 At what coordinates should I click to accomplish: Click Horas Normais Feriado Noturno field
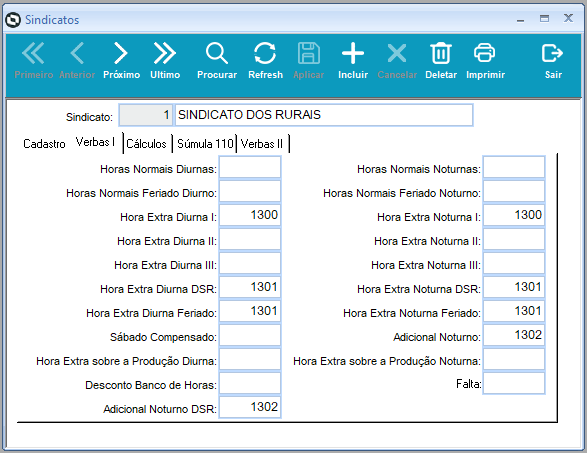514,191
